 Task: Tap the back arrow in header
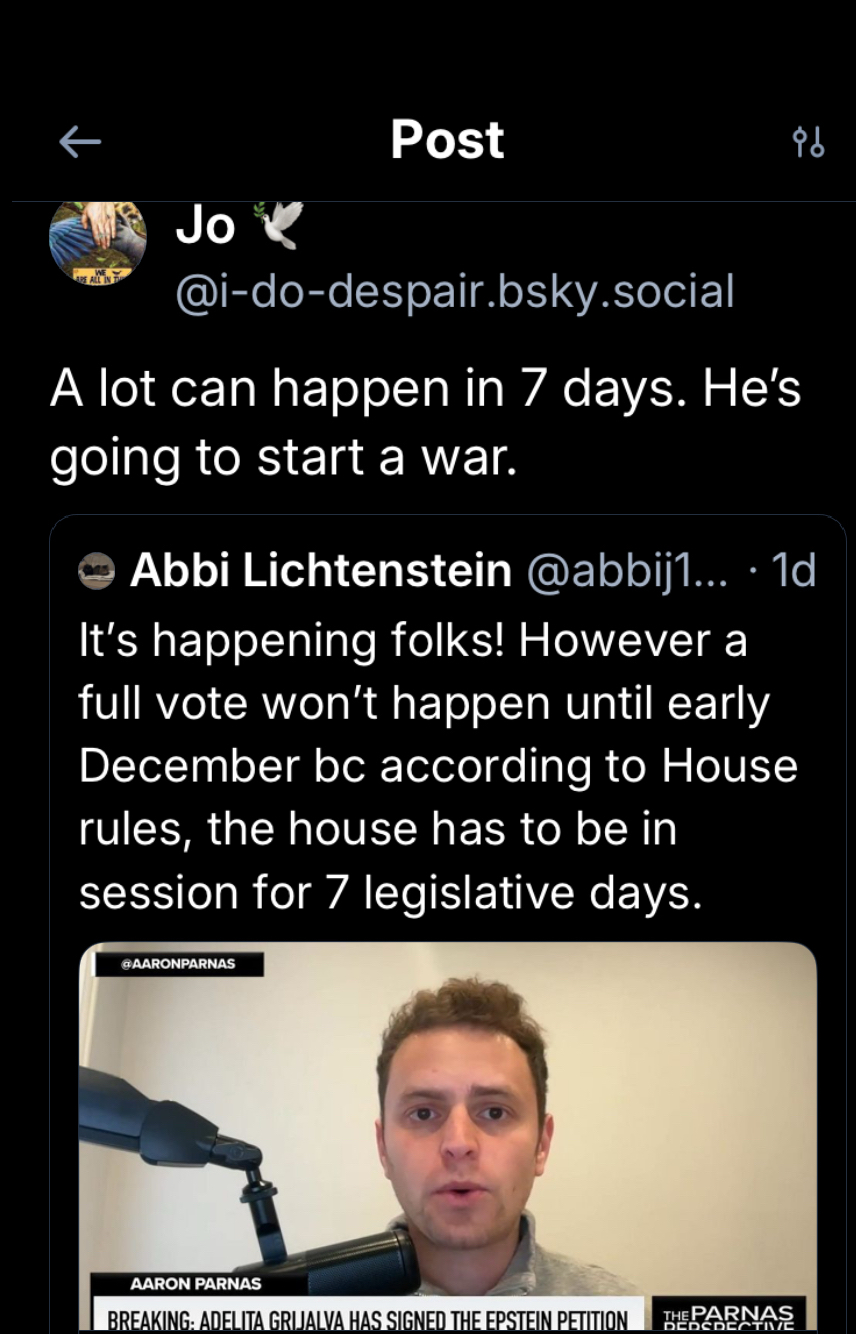pyautogui.click(x=80, y=143)
